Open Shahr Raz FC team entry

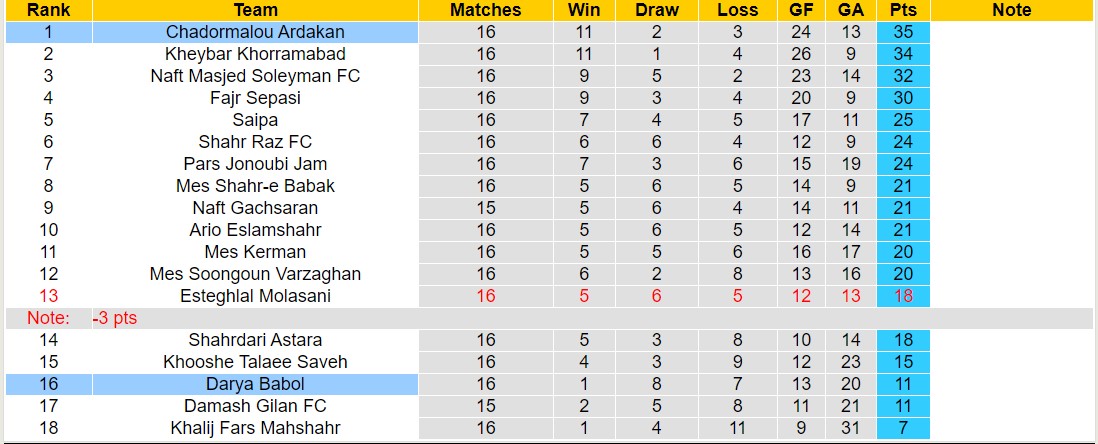point(255,142)
